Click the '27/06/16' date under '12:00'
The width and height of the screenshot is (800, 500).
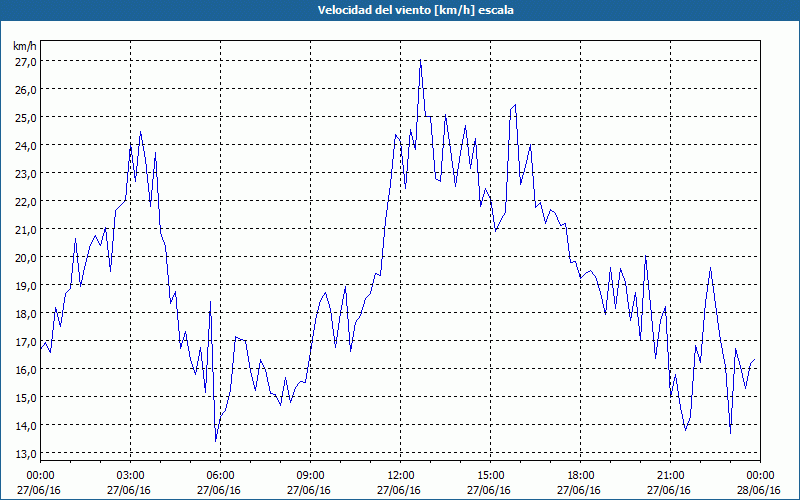click(399, 490)
